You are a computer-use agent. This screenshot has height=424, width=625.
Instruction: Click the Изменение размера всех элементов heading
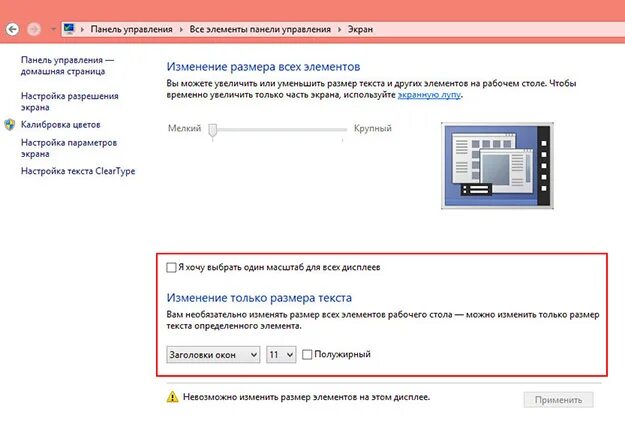pos(263,67)
